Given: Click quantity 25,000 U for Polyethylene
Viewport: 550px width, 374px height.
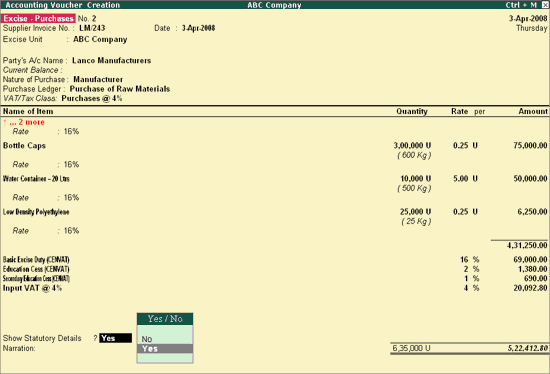Looking at the screenshot, I should (415, 212).
